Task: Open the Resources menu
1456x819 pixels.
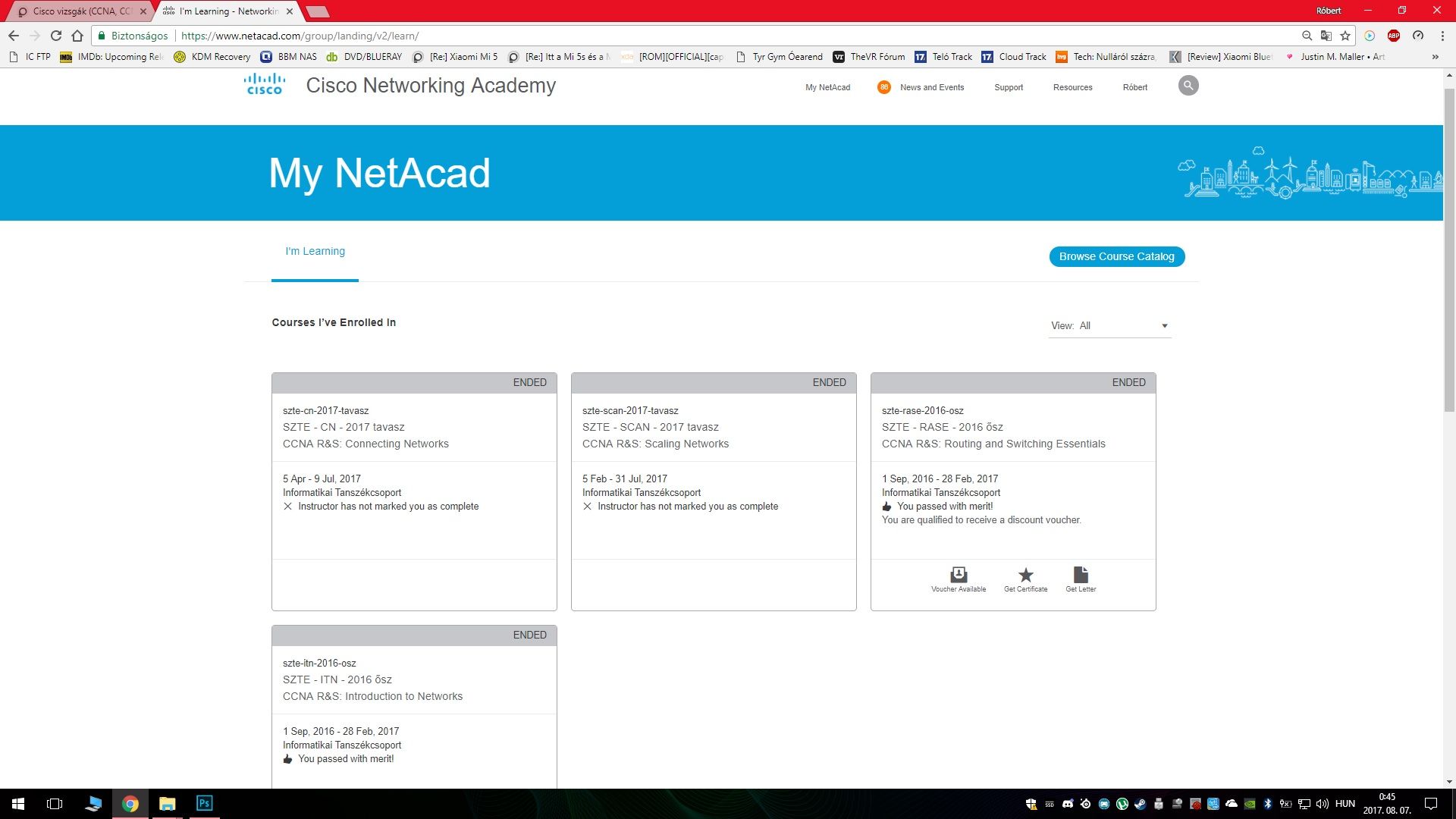Action: point(1072,87)
